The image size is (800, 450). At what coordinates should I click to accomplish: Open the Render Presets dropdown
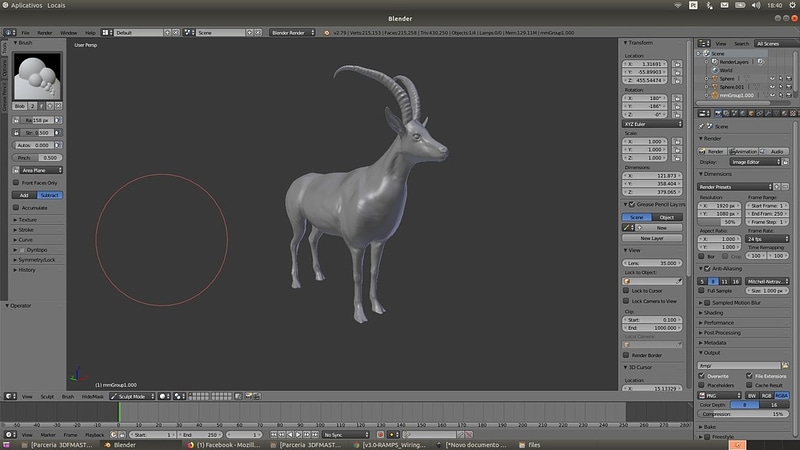734,187
